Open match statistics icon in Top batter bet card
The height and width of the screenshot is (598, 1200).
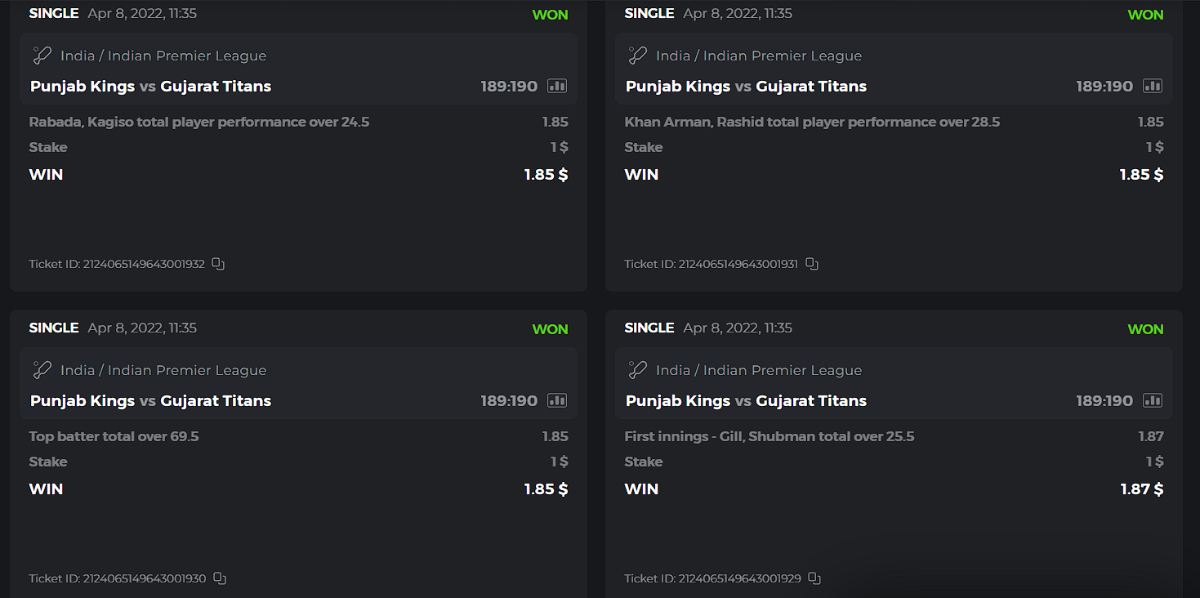pyautogui.click(x=557, y=401)
